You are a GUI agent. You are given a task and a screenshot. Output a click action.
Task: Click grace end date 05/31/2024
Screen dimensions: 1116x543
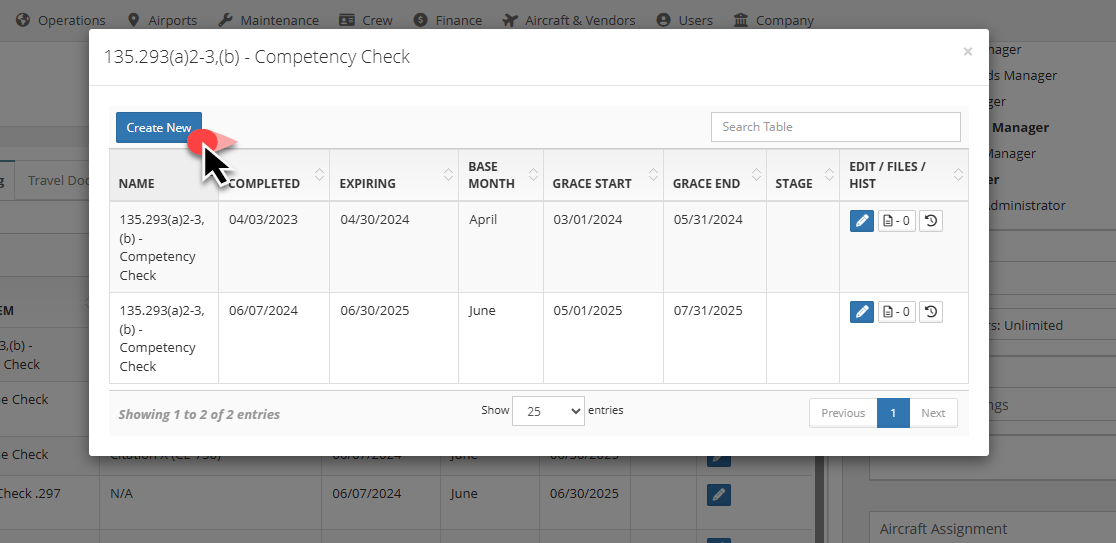click(708, 219)
